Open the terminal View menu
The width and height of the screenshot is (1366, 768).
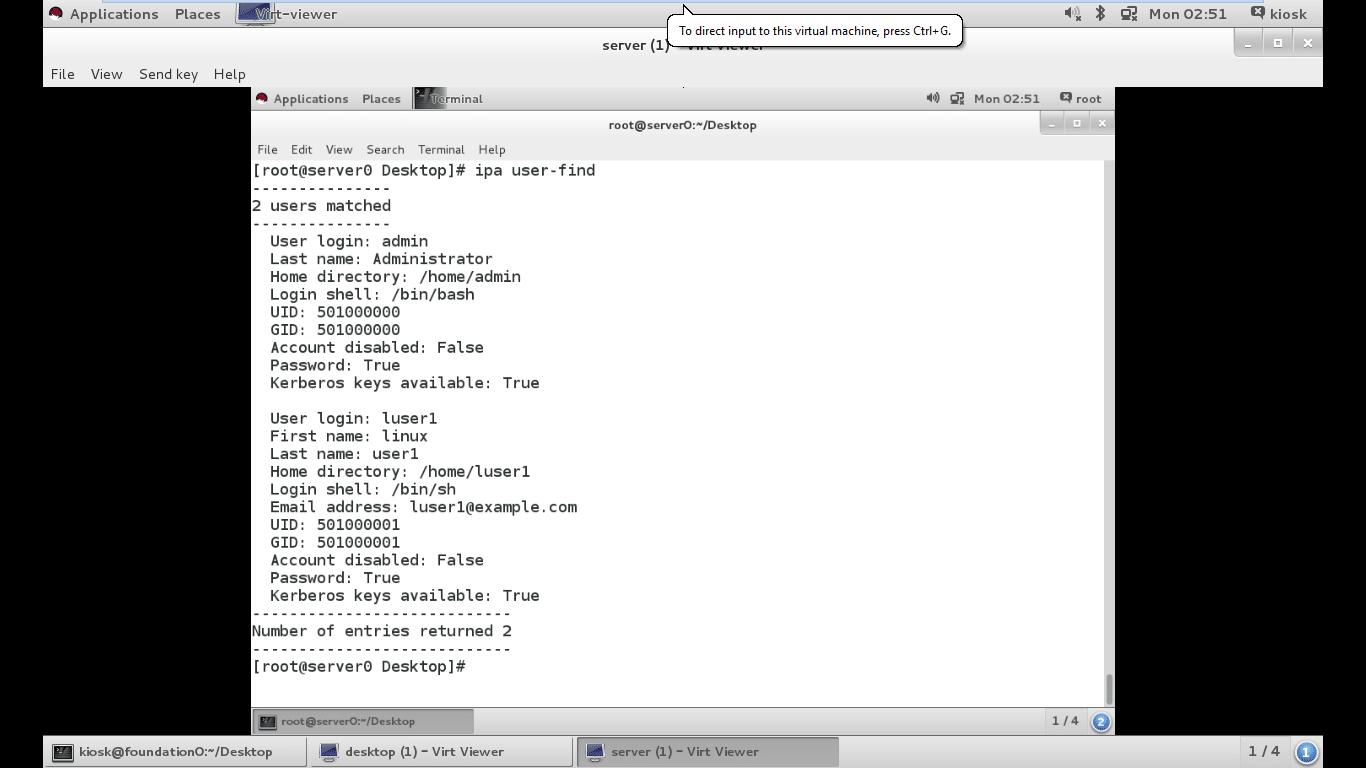339,149
